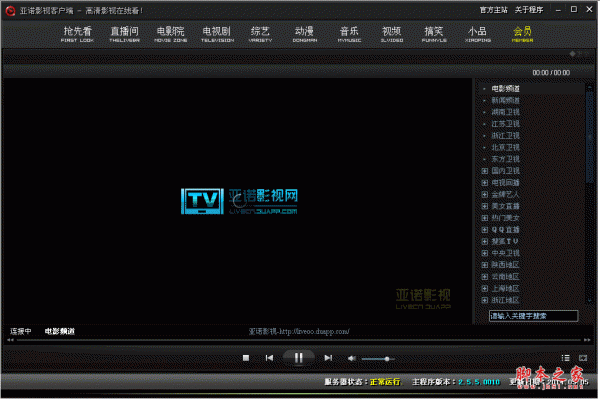
Task: Click the 正常运行 server status text
Action: point(385,382)
